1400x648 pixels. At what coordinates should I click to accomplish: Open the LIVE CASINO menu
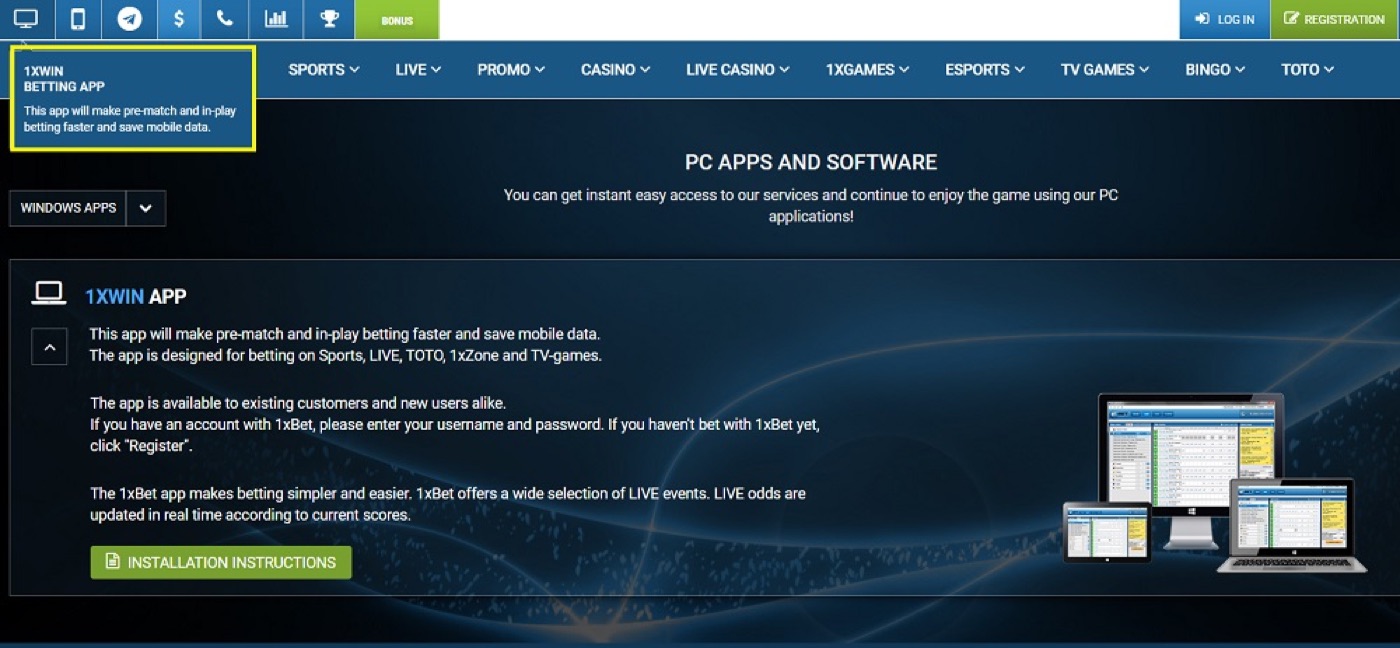(738, 69)
